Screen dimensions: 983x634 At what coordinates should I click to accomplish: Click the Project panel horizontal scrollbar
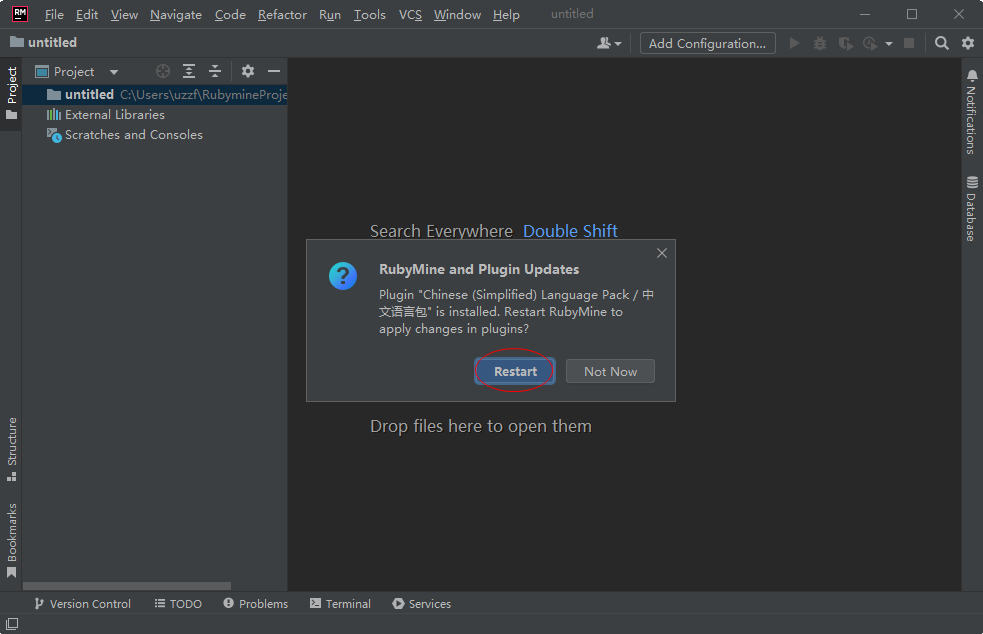[x=127, y=586]
